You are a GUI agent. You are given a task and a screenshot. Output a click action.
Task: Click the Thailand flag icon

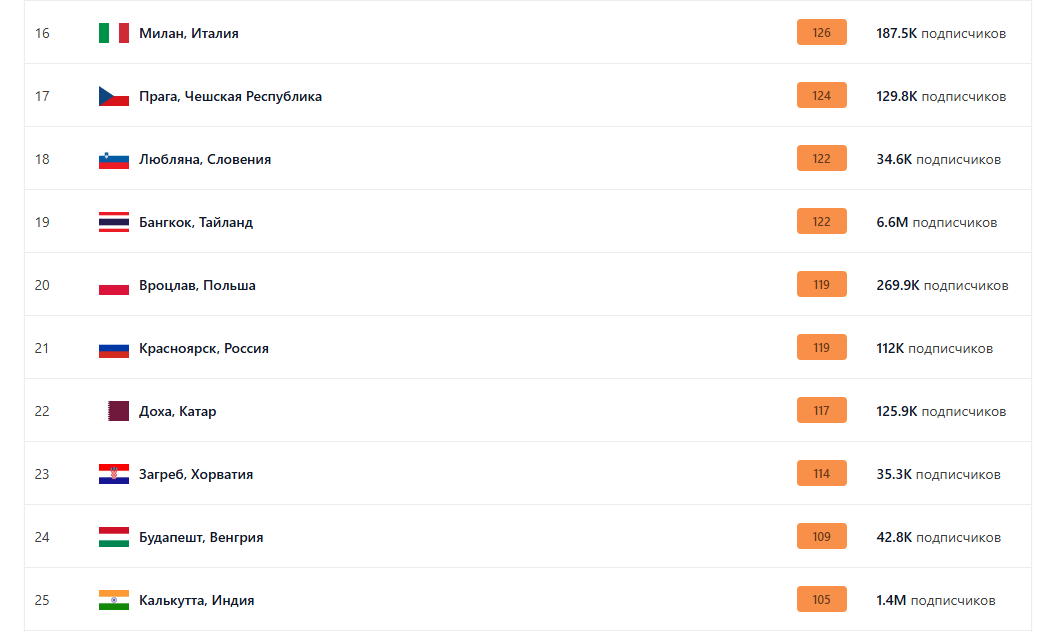[114, 222]
